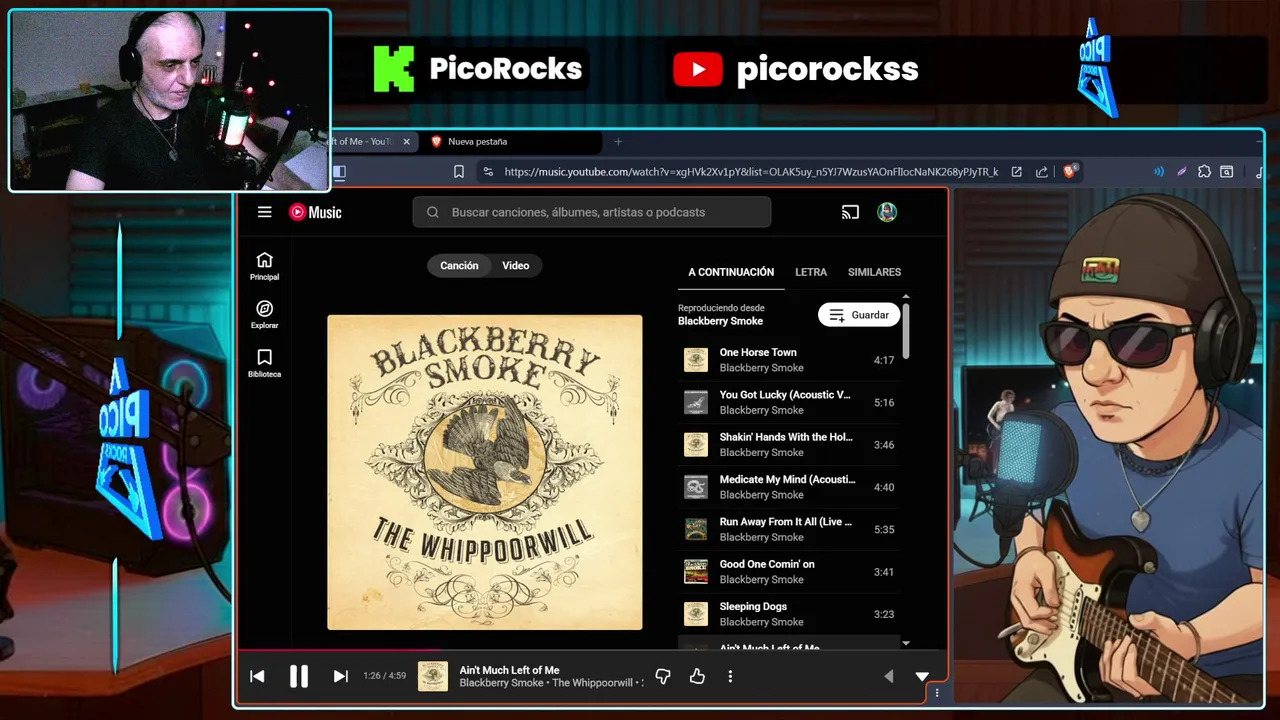Like the current song with thumbs up
The image size is (1280, 720).
coord(697,677)
